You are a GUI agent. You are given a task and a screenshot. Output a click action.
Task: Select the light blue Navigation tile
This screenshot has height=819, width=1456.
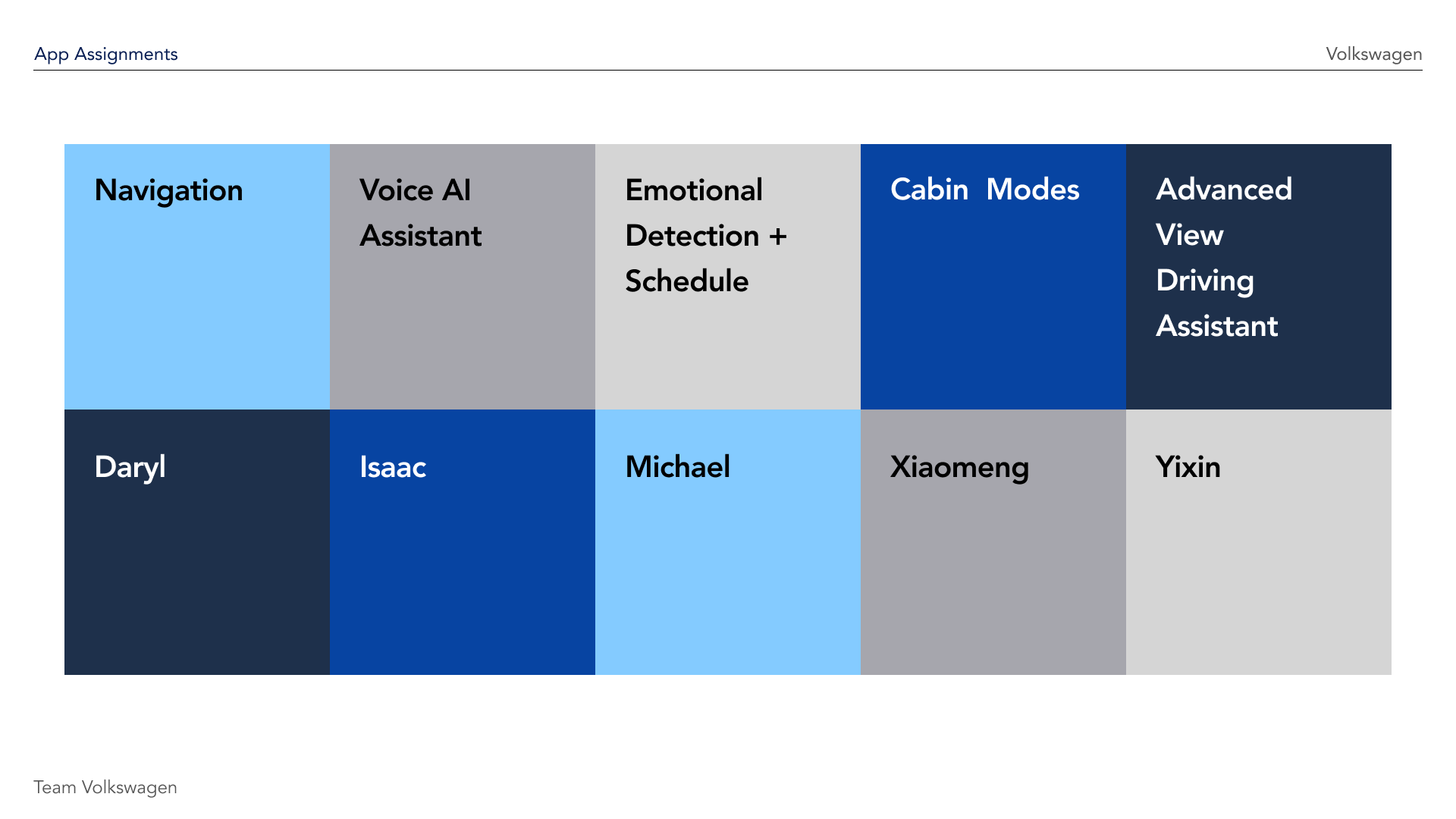[x=197, y=303]
